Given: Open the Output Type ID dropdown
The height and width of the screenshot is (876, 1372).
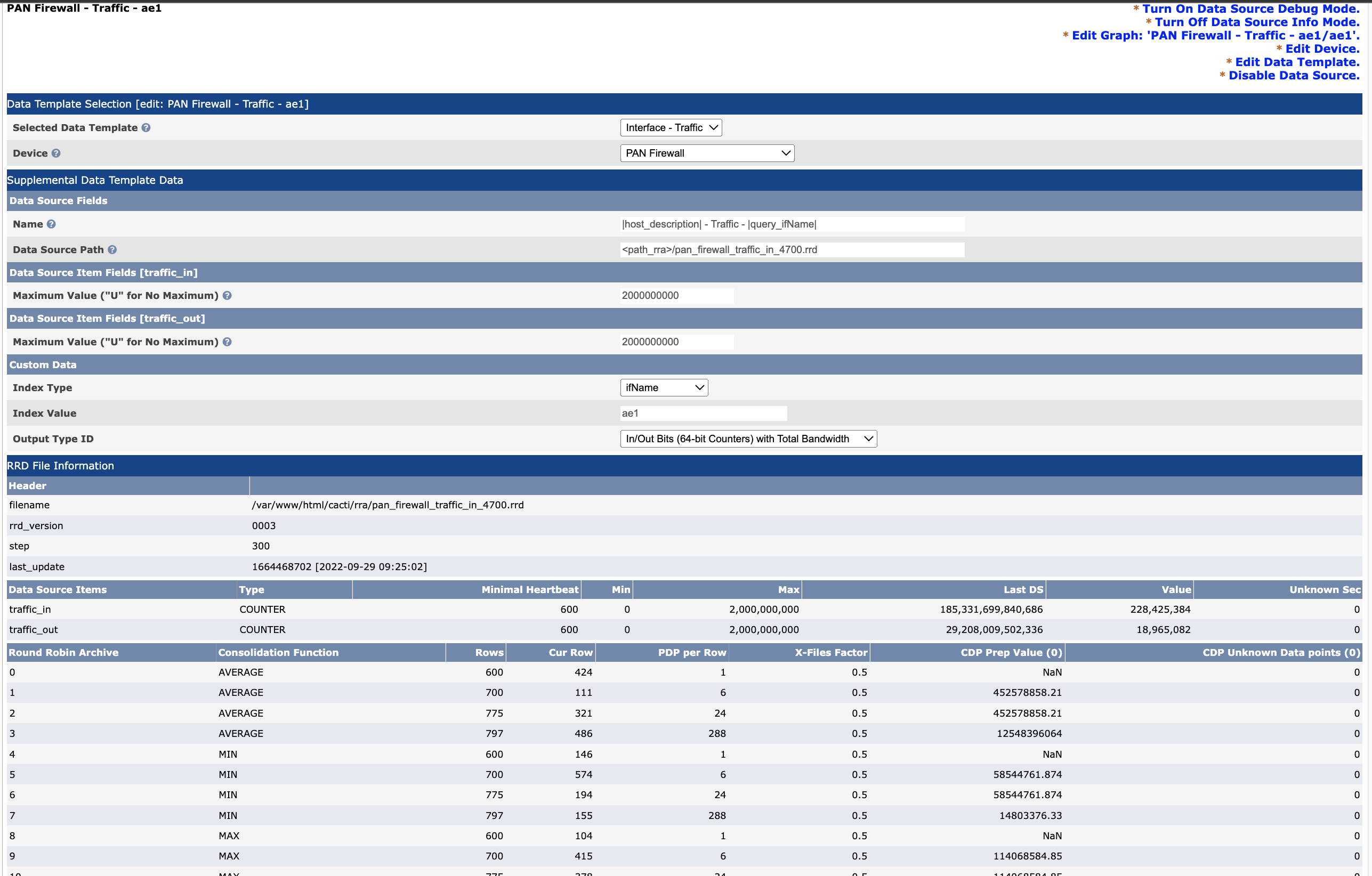Looking at the screenshot, I should [x=748, y=439].
